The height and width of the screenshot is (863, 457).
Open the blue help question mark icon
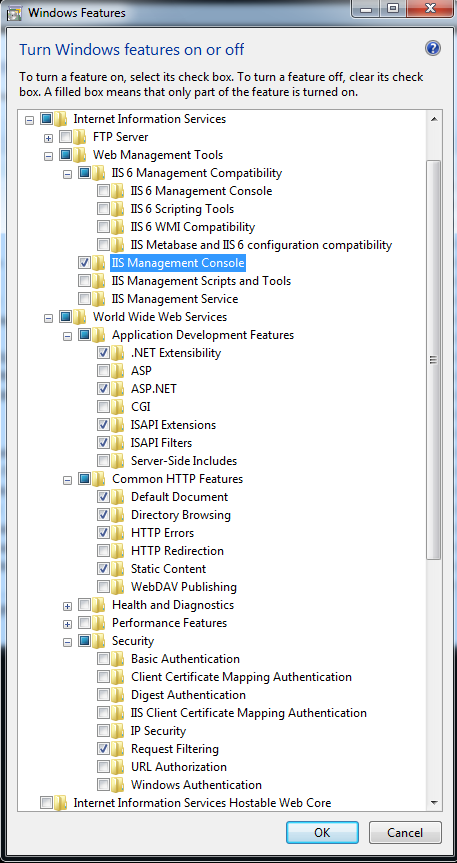(433, 48)
